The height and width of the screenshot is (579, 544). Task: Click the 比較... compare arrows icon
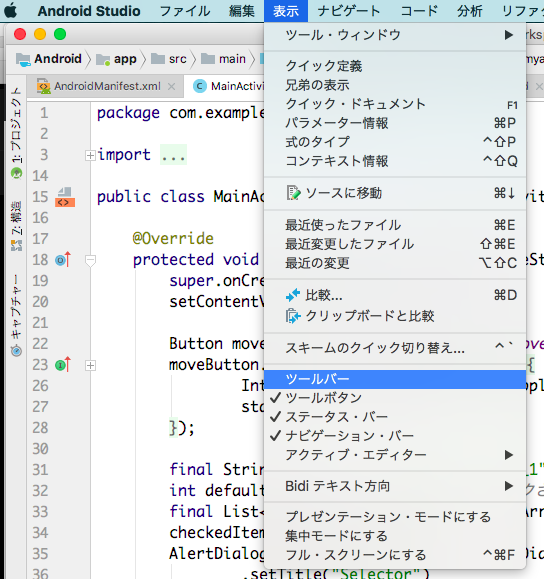(293, 295)
